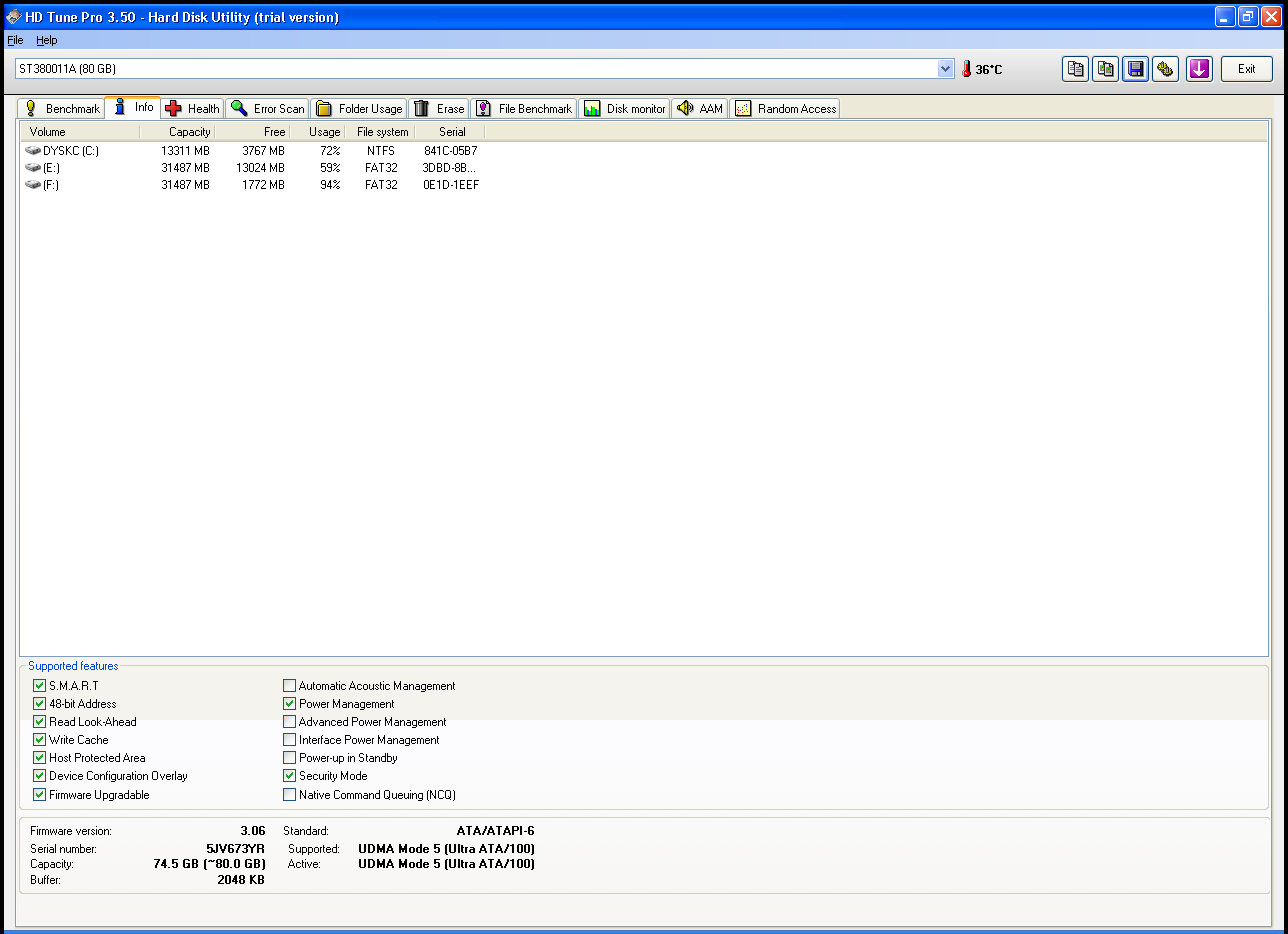This screenshot has width=1288, height=934.
Task: Click the NTFS file system cell
Action: pyautogui.click(x=381, y=151)
